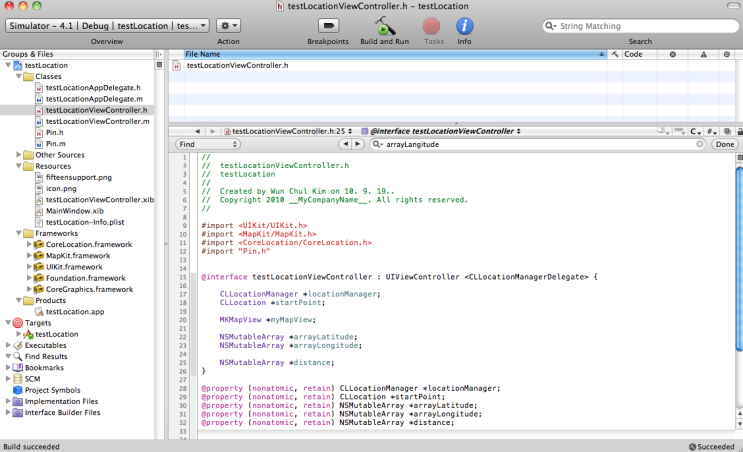Open the testLocationViewController.h:25 file history popup

pos(289,131)
